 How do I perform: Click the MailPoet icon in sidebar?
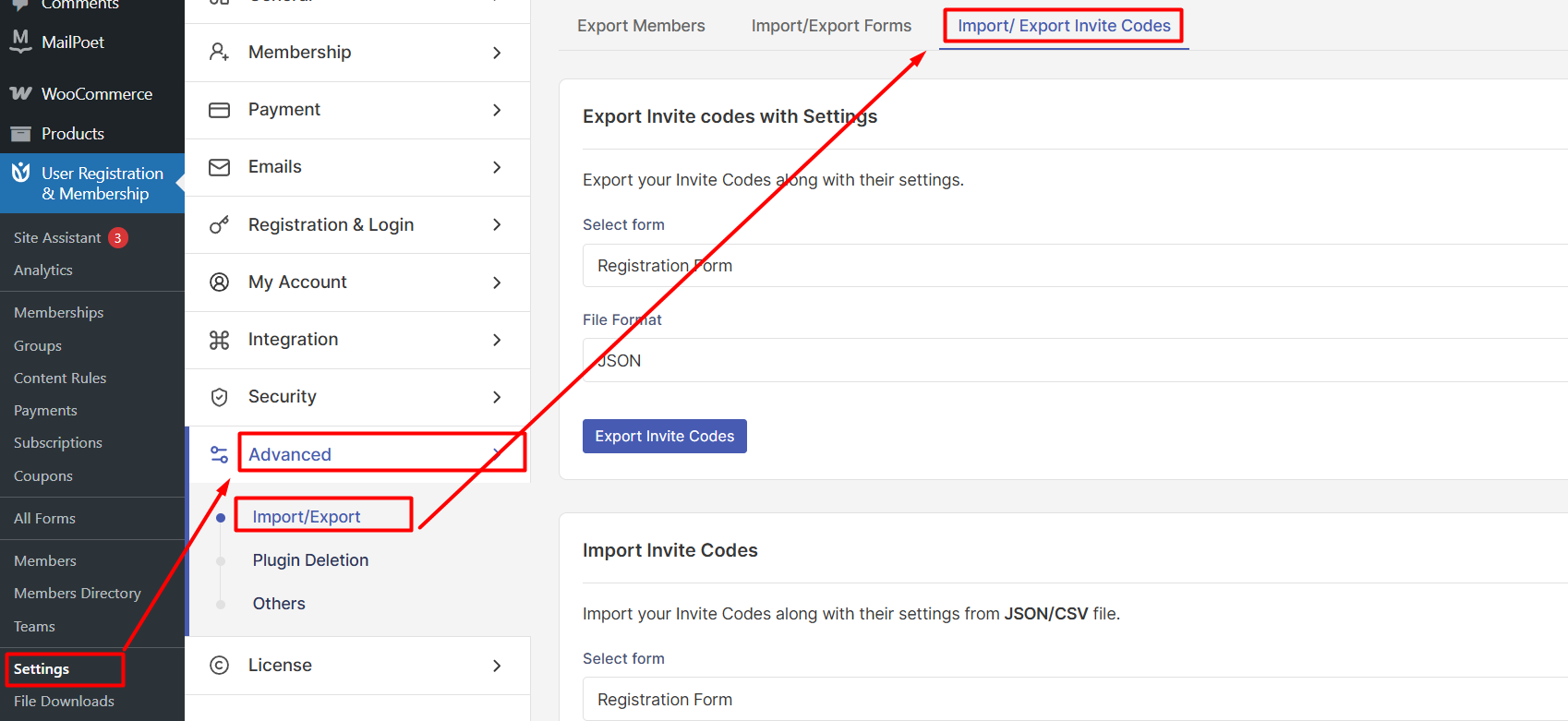pos(20,41)
